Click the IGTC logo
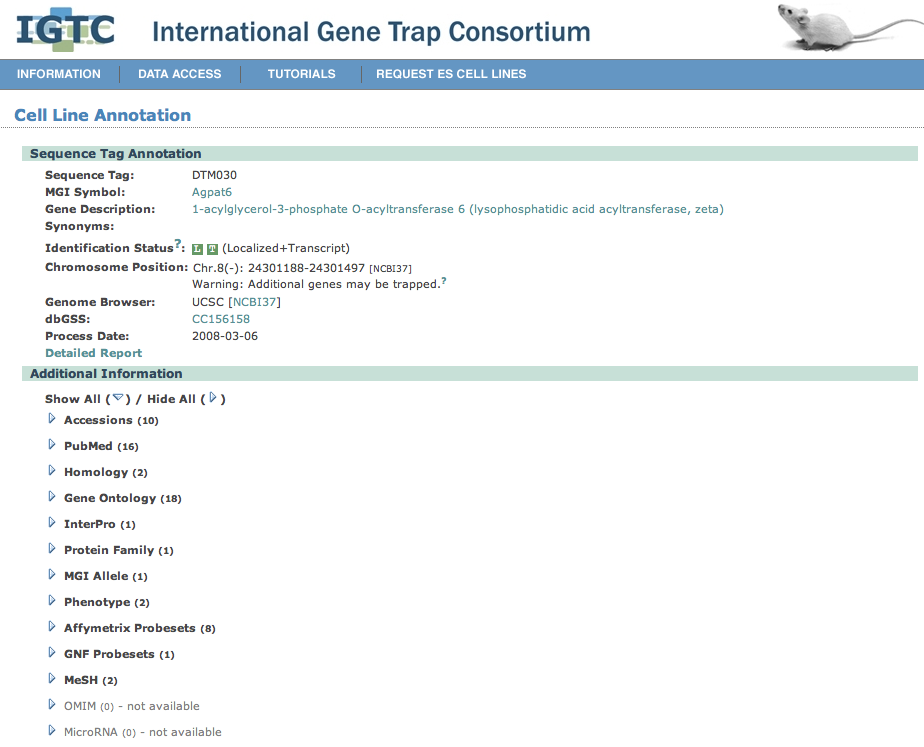This screenshot has width=924, height=747. coord(65,29)
